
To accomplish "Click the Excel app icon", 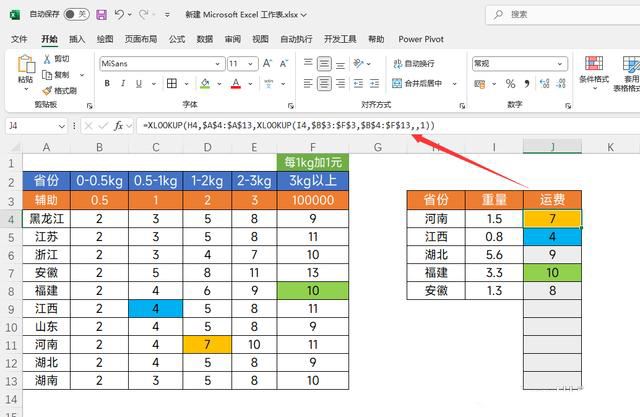I will click(15, 15).
